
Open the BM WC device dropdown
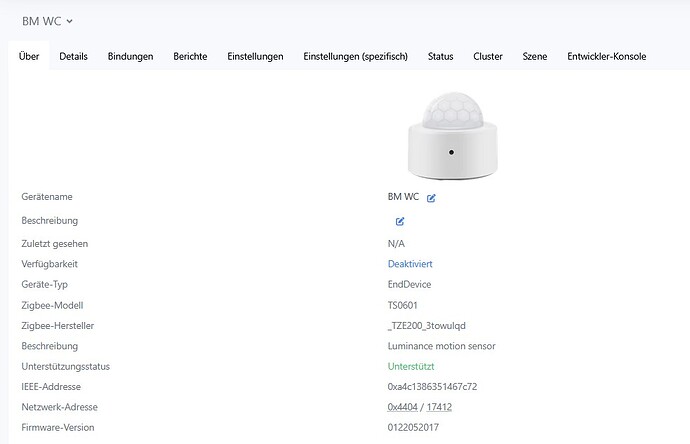pos(47,21)
